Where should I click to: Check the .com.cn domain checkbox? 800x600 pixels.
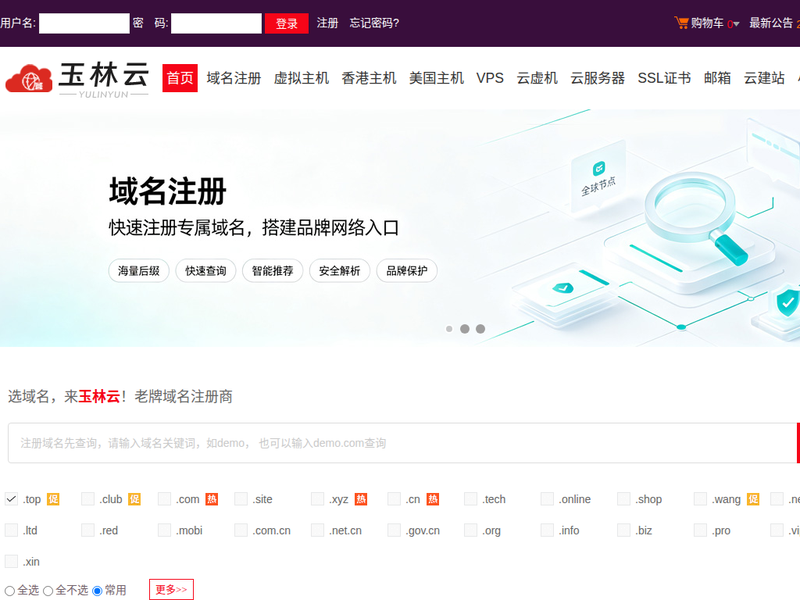point(241,530)
